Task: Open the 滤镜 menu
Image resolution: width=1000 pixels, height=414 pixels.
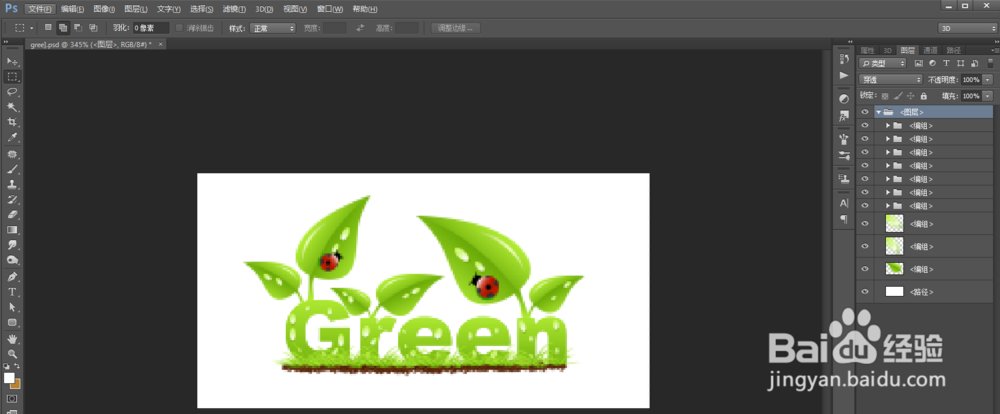Action: 235,9
